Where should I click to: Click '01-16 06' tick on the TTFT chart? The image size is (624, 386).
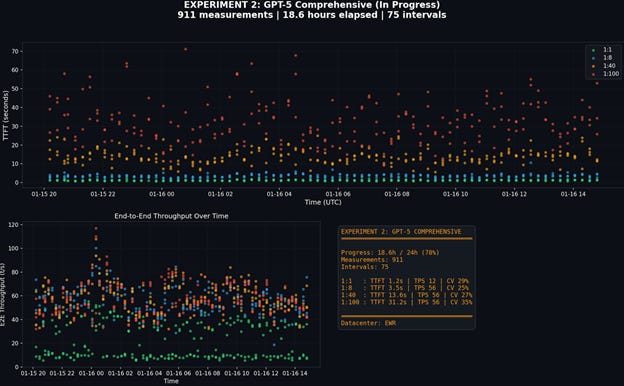pos(338,194)
